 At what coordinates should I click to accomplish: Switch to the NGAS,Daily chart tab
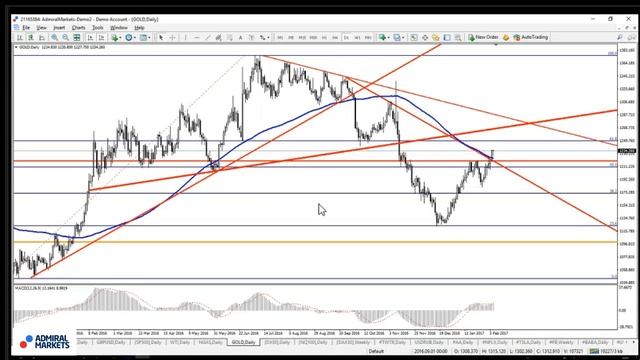point(211,342)
